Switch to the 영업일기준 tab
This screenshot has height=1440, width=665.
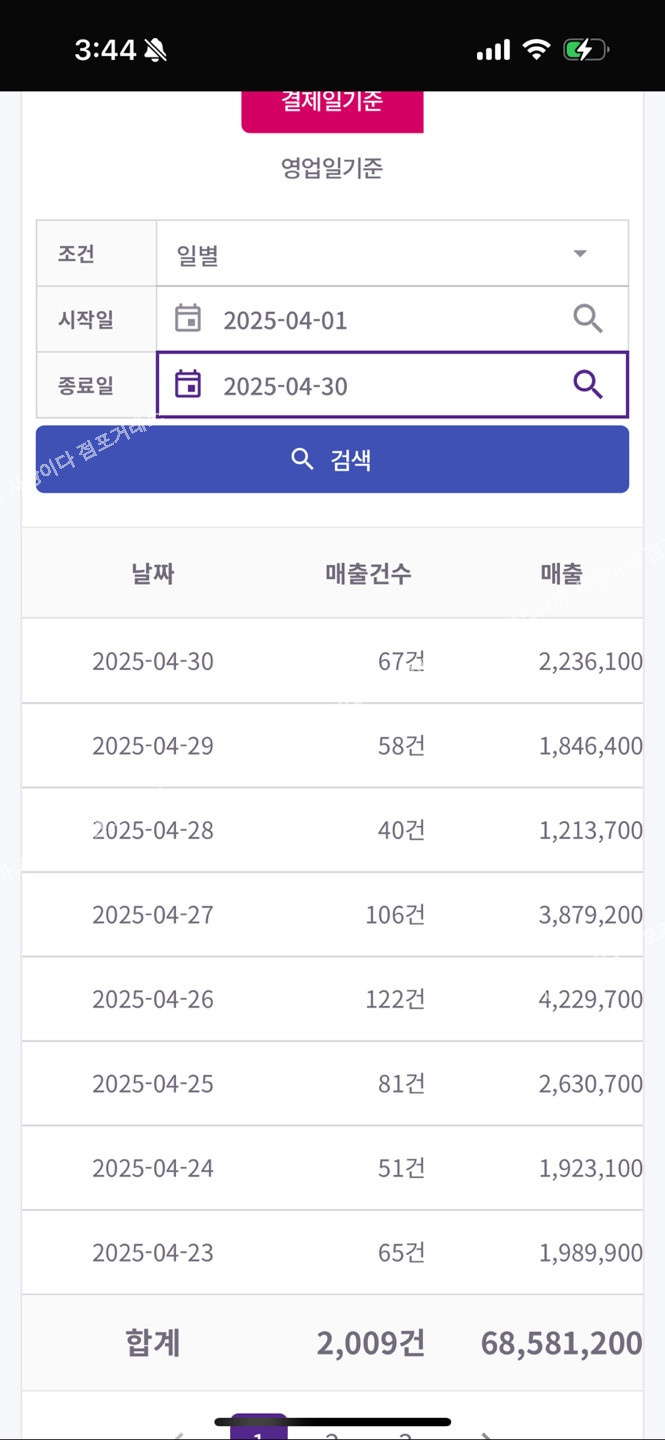[332, 168]
